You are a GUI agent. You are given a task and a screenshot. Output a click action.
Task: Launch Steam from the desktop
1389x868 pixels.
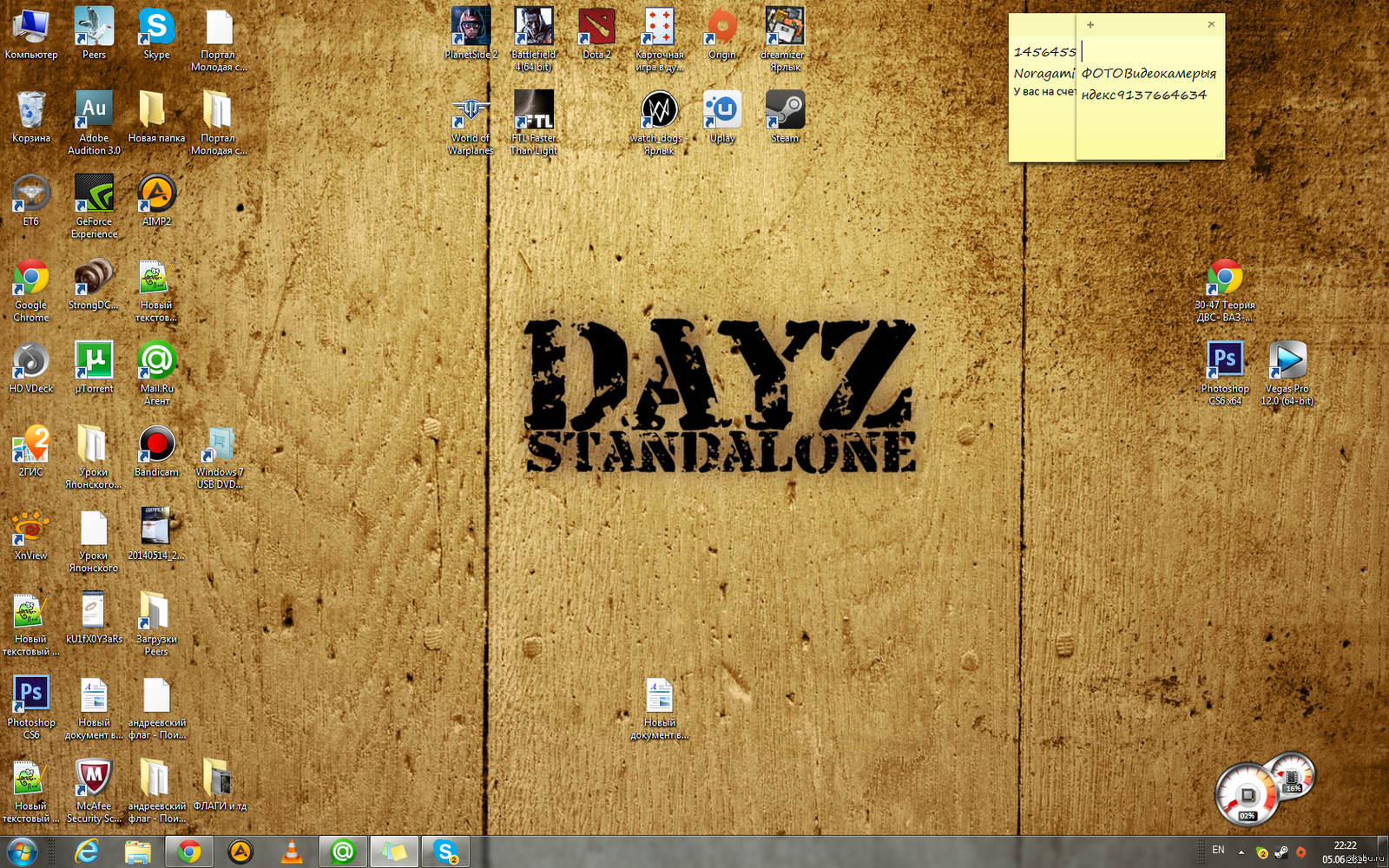pyautogui.click(x=785, y=118)
